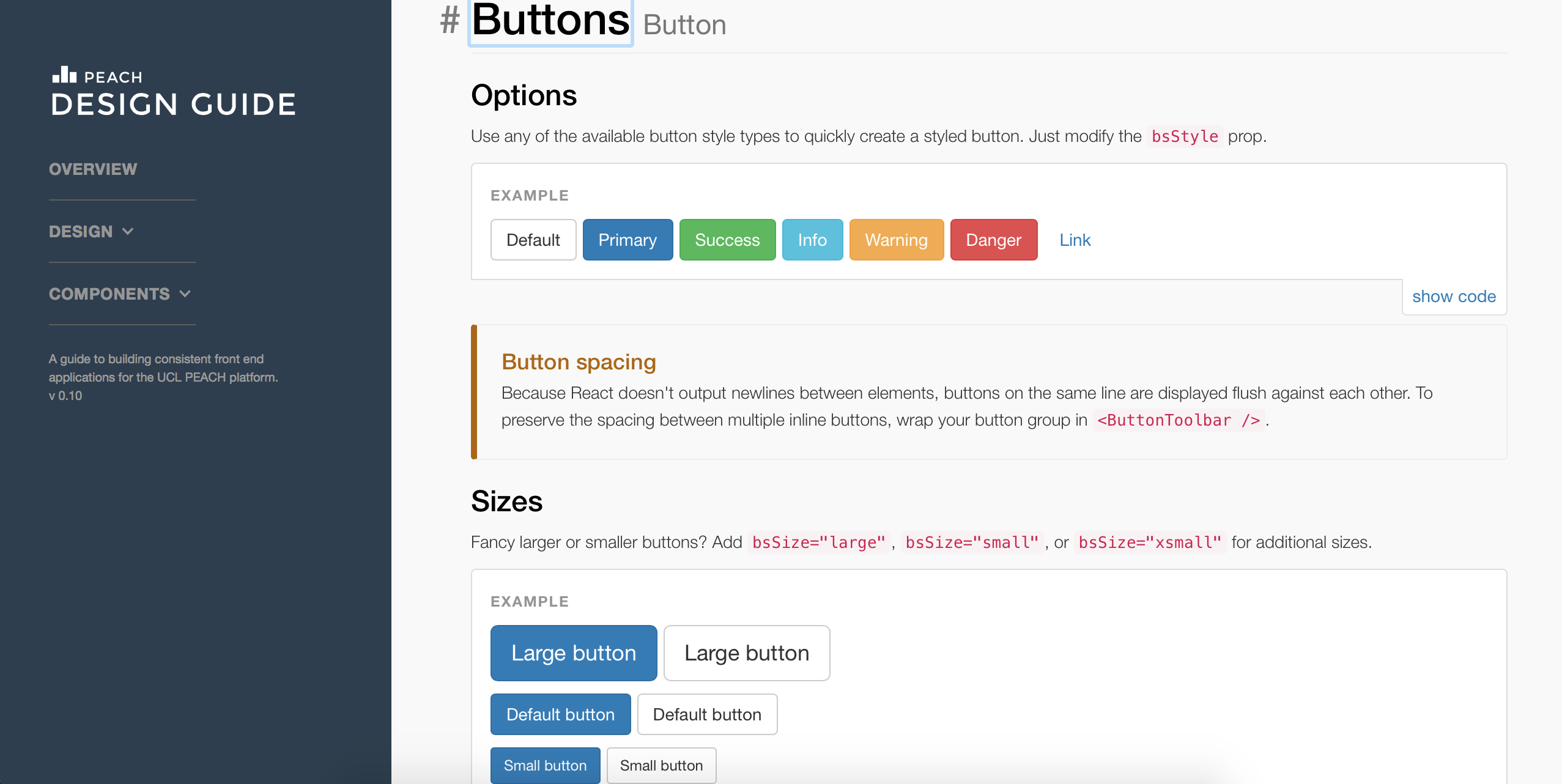
Task: Open the Components navigation item
Action: [109, 294]
